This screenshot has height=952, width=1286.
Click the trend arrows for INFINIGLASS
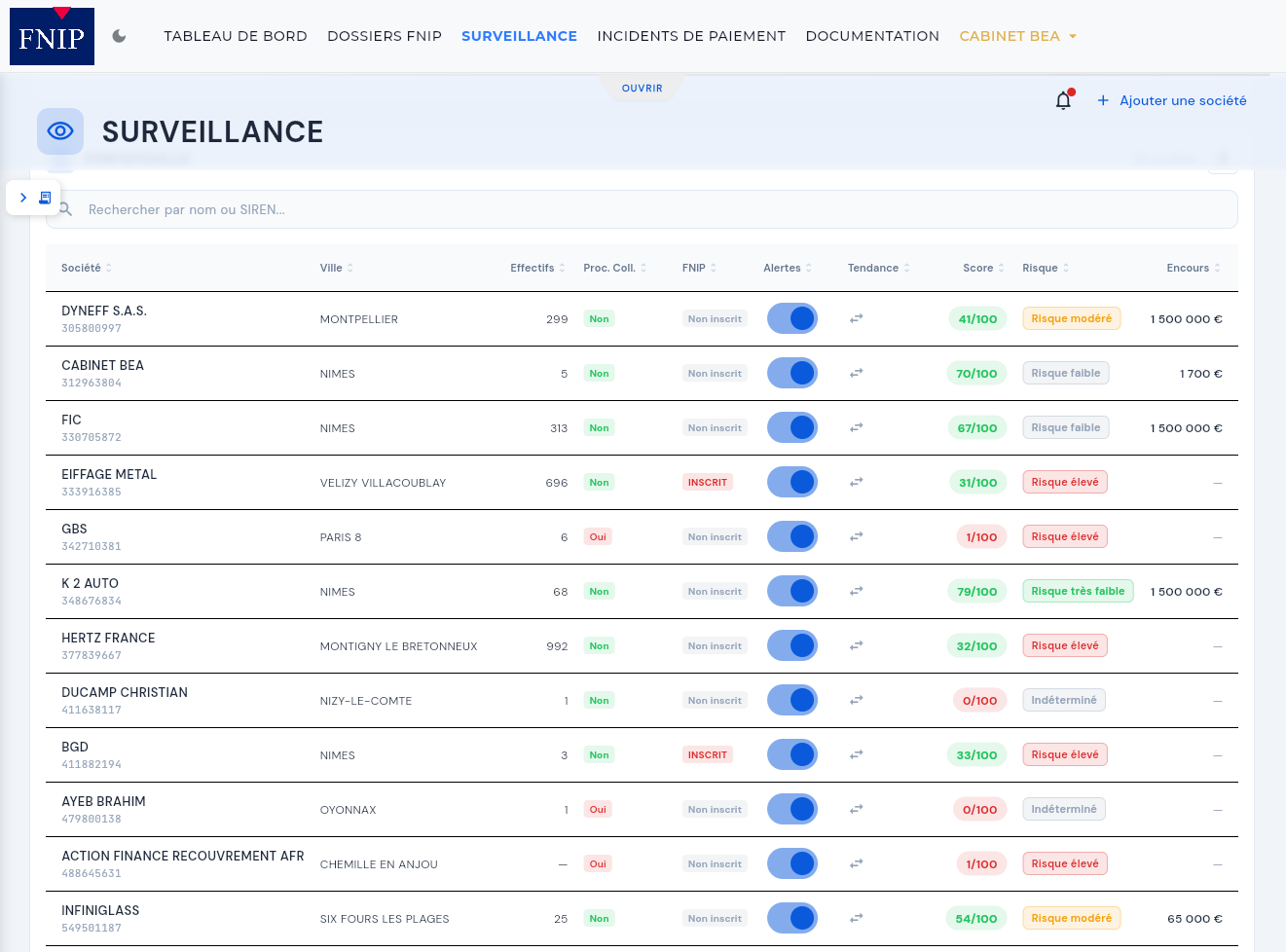pos(857,918)
